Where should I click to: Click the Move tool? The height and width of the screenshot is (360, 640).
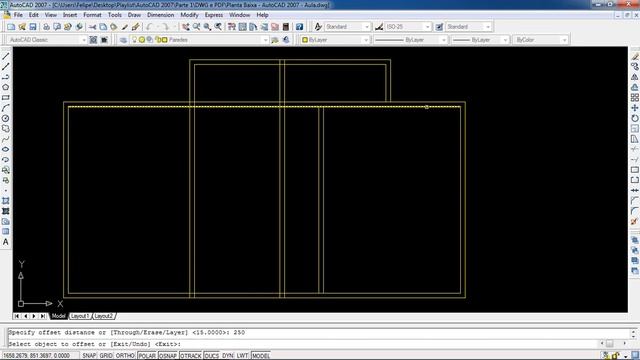pos(635,108)
